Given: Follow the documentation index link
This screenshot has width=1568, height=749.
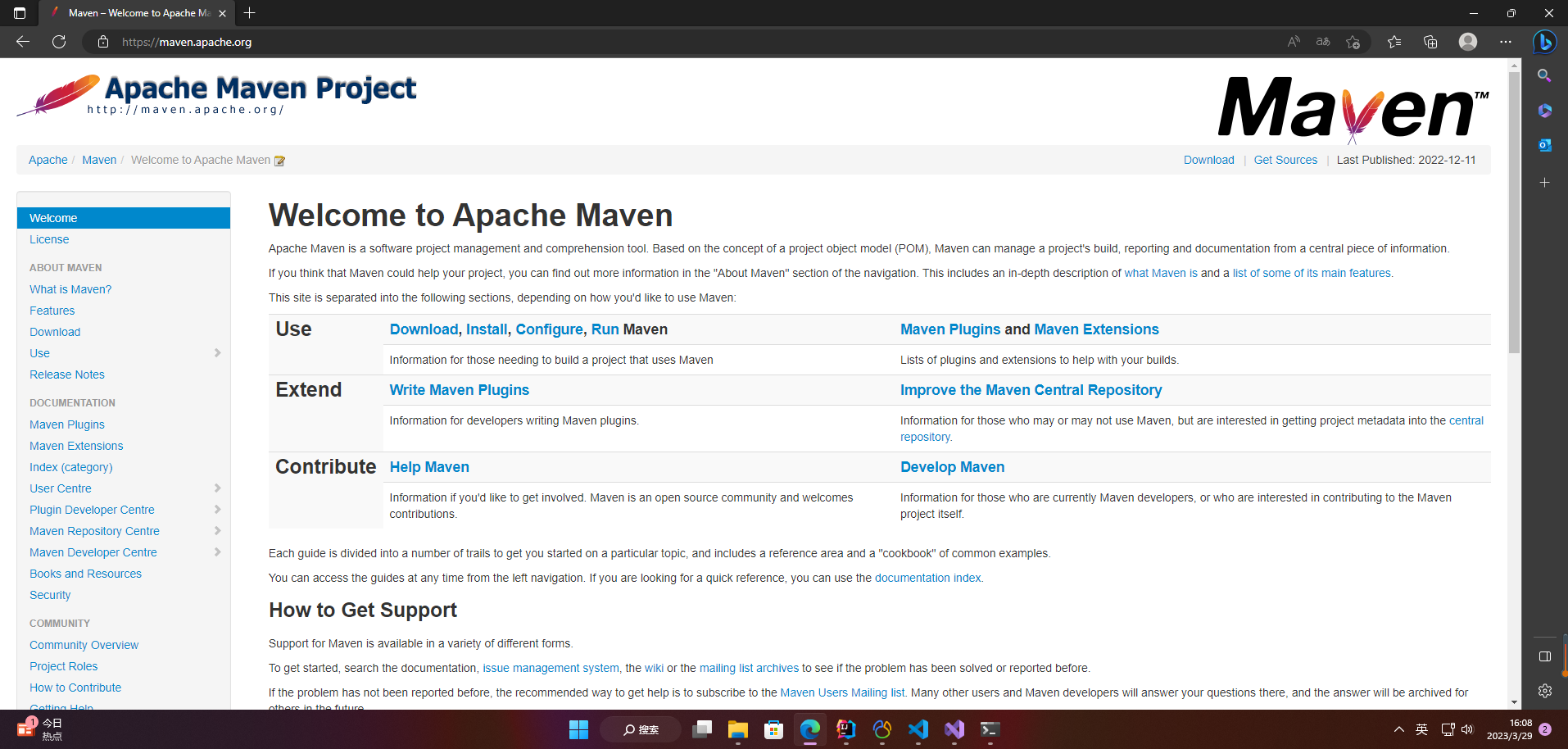Looking at the screenshot, I should click(928, 578).
